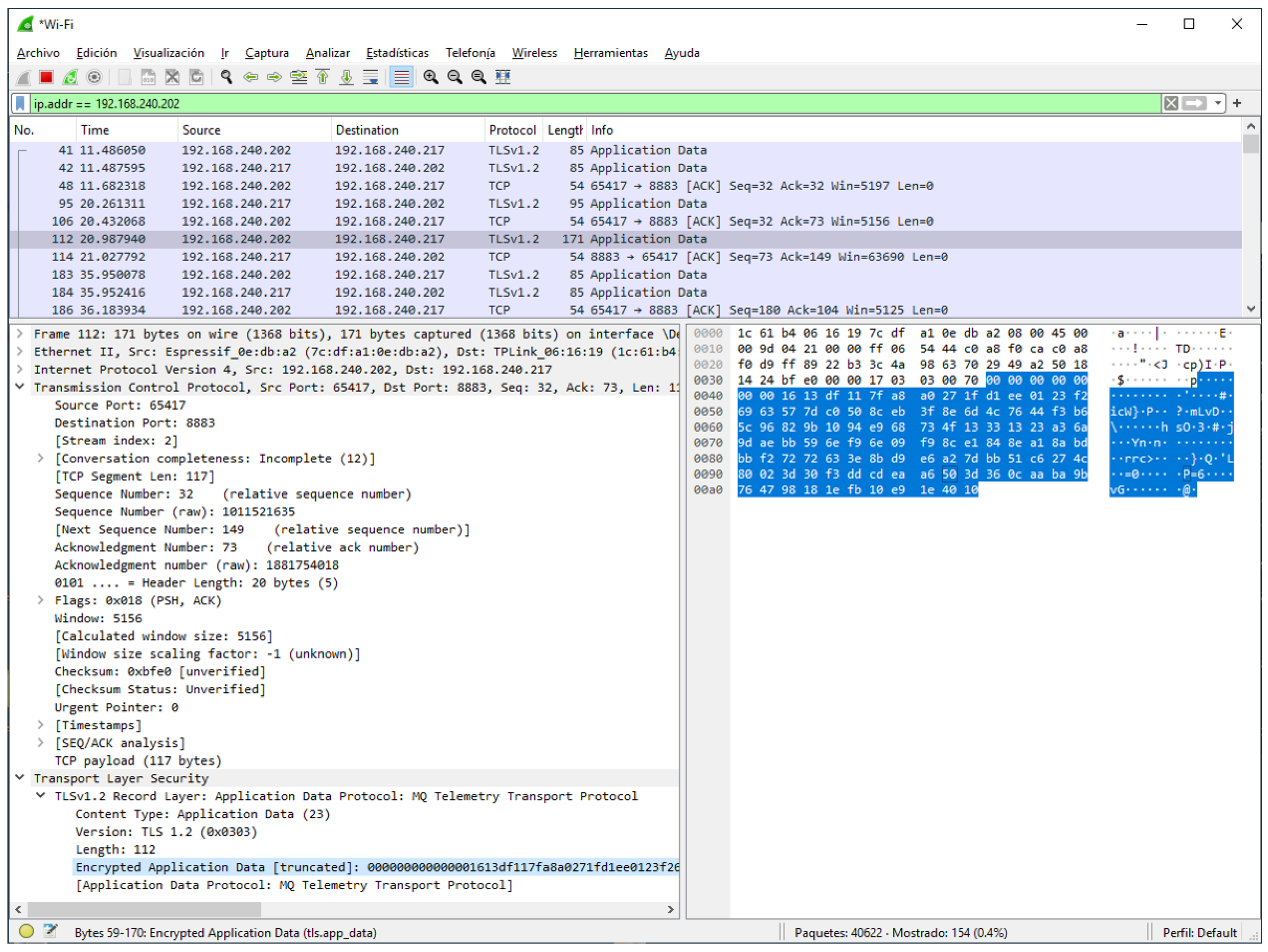Clear the display filter with X button
1268x952 pixels.
tap(1171, 104)
